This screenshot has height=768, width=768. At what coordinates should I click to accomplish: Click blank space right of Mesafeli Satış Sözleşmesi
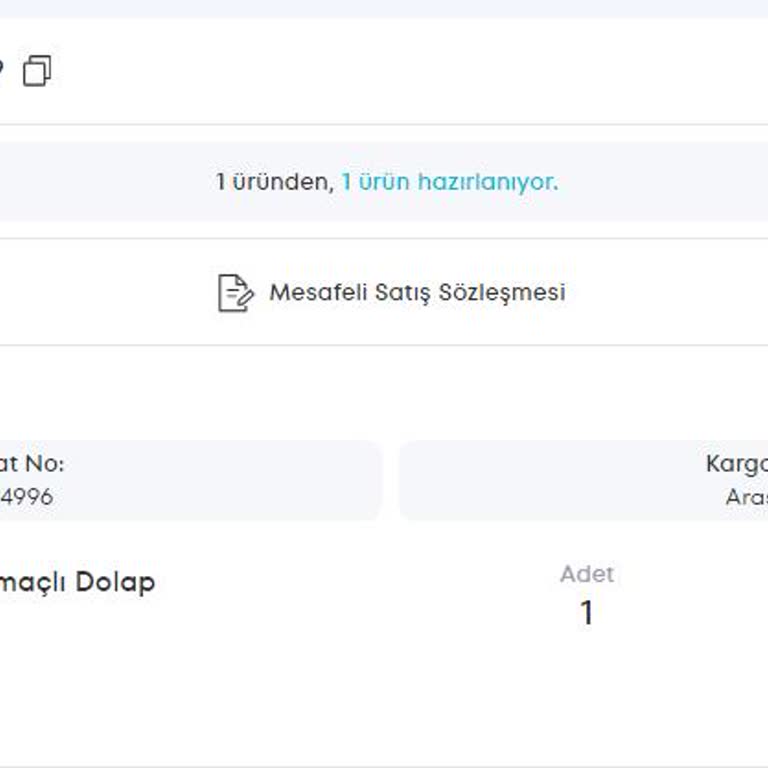point(666,292)
